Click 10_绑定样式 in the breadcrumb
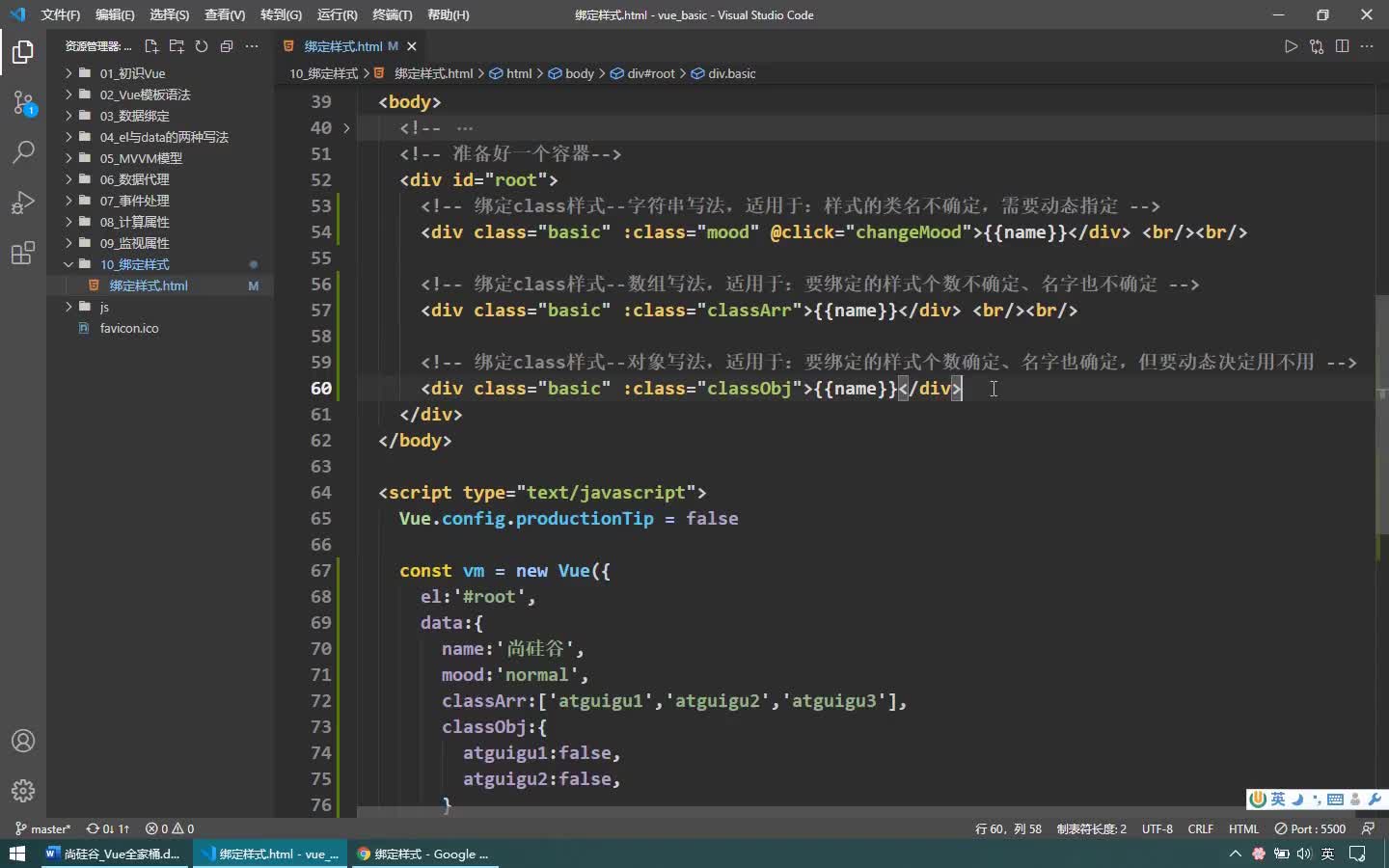Screen dimensions: 1389x868 click(323, 73)
